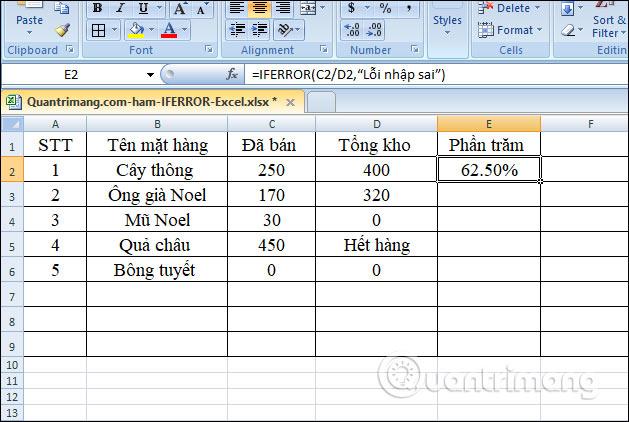Open Clipboard group dialog launcher

(x=69, y=49)
